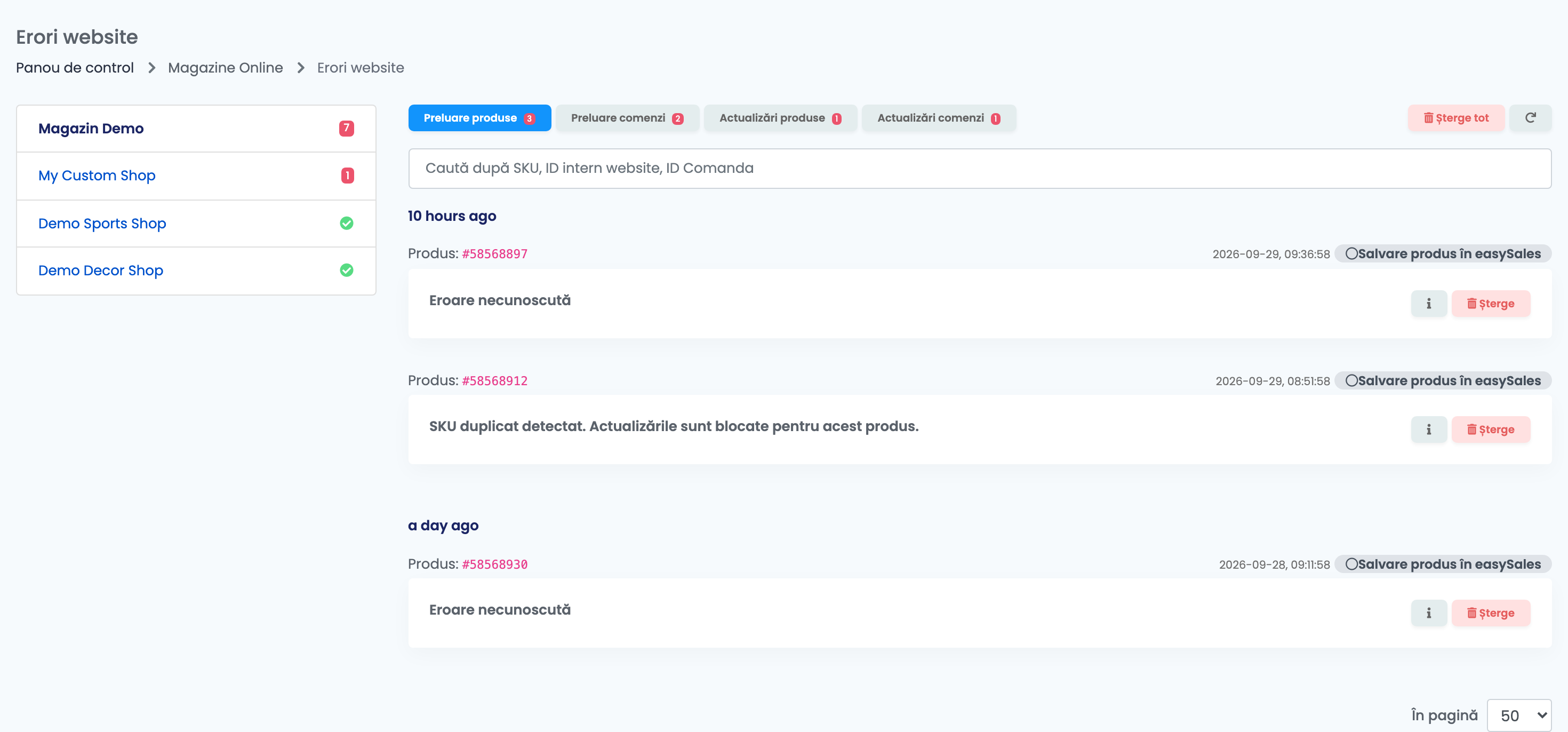
Task: Click Salvare produs badge dated 08:51:58
Action: click(x=1443, y=380)
